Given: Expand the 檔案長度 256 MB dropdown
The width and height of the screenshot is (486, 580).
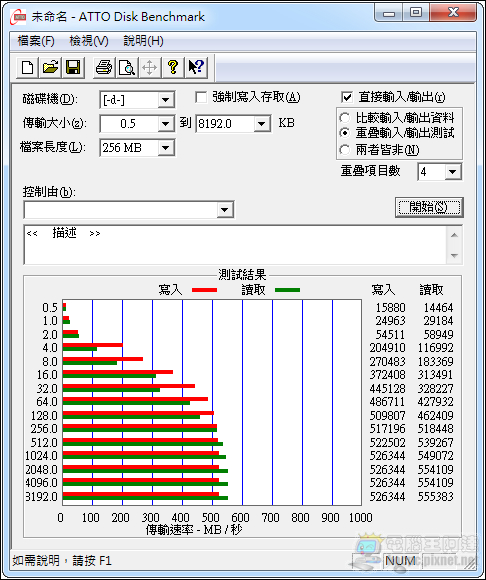Looking at the screenshot, I should click(x=166, y=148).
